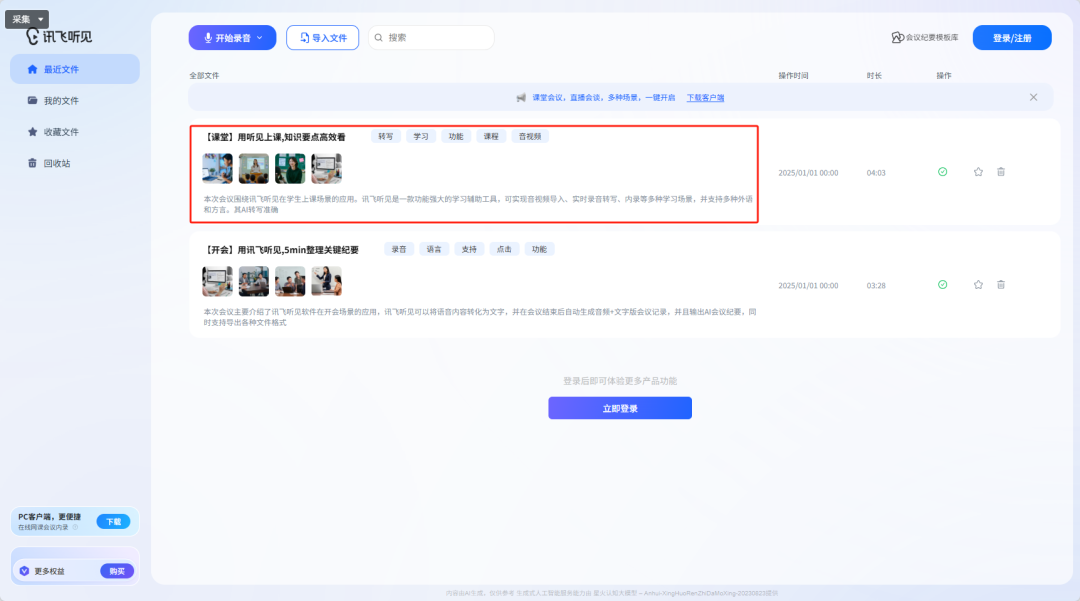Delete the 开会 file using its trash icon

point(1001,285)
